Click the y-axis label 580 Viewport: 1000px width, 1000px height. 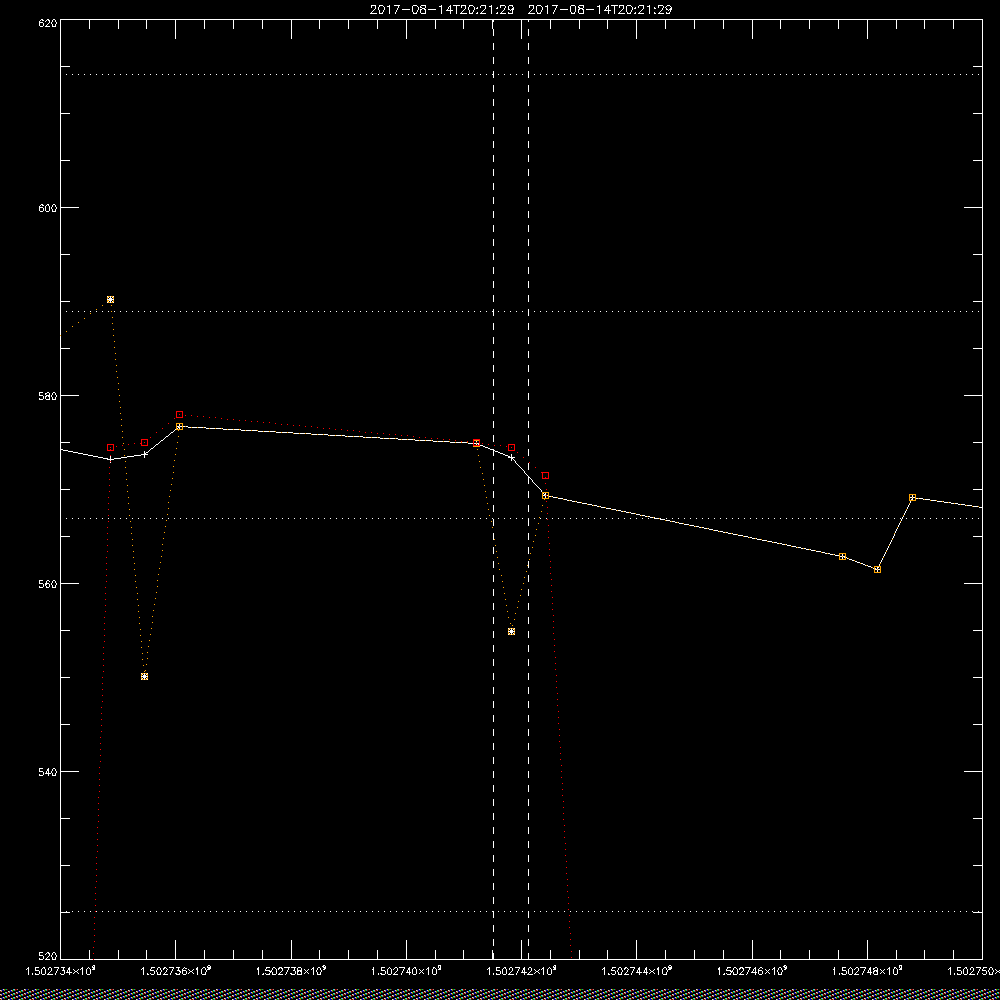48,396
